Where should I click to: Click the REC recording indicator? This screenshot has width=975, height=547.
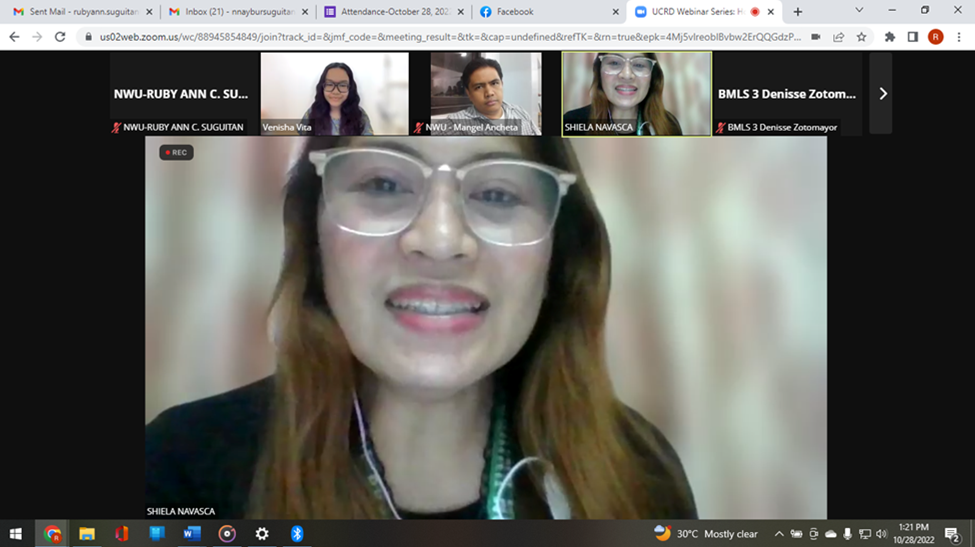176,153
